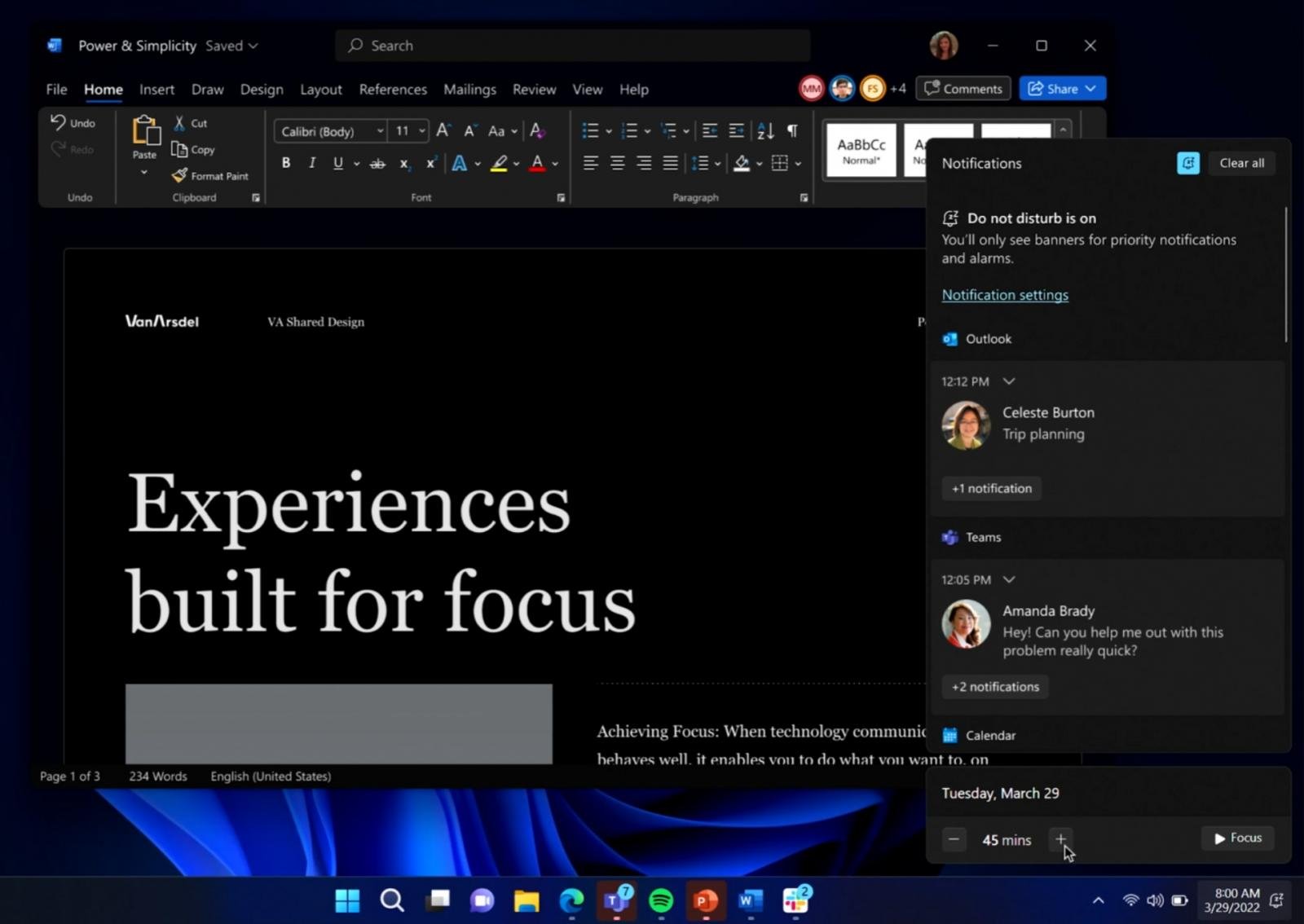
Task: Increase indent of the paragraph
Action: (736, 130)
